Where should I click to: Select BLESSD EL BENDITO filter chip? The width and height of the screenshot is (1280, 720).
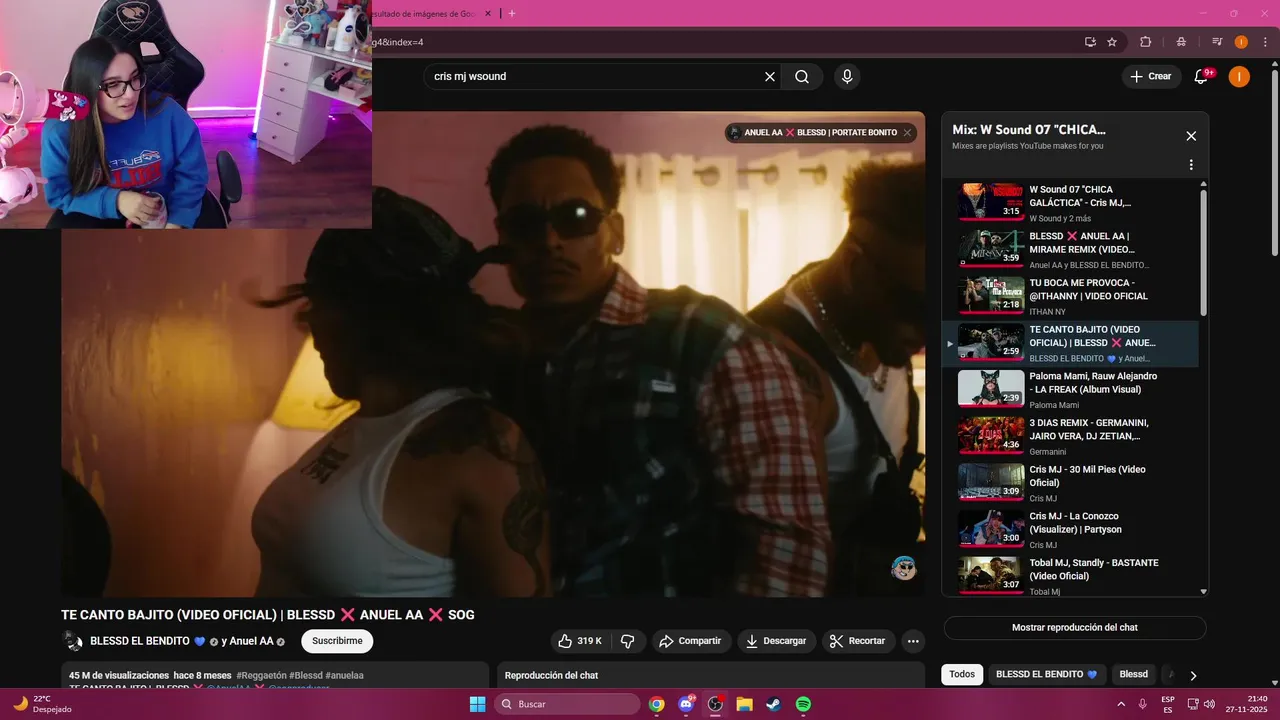pyautogui.click(x=1046, y=674)
